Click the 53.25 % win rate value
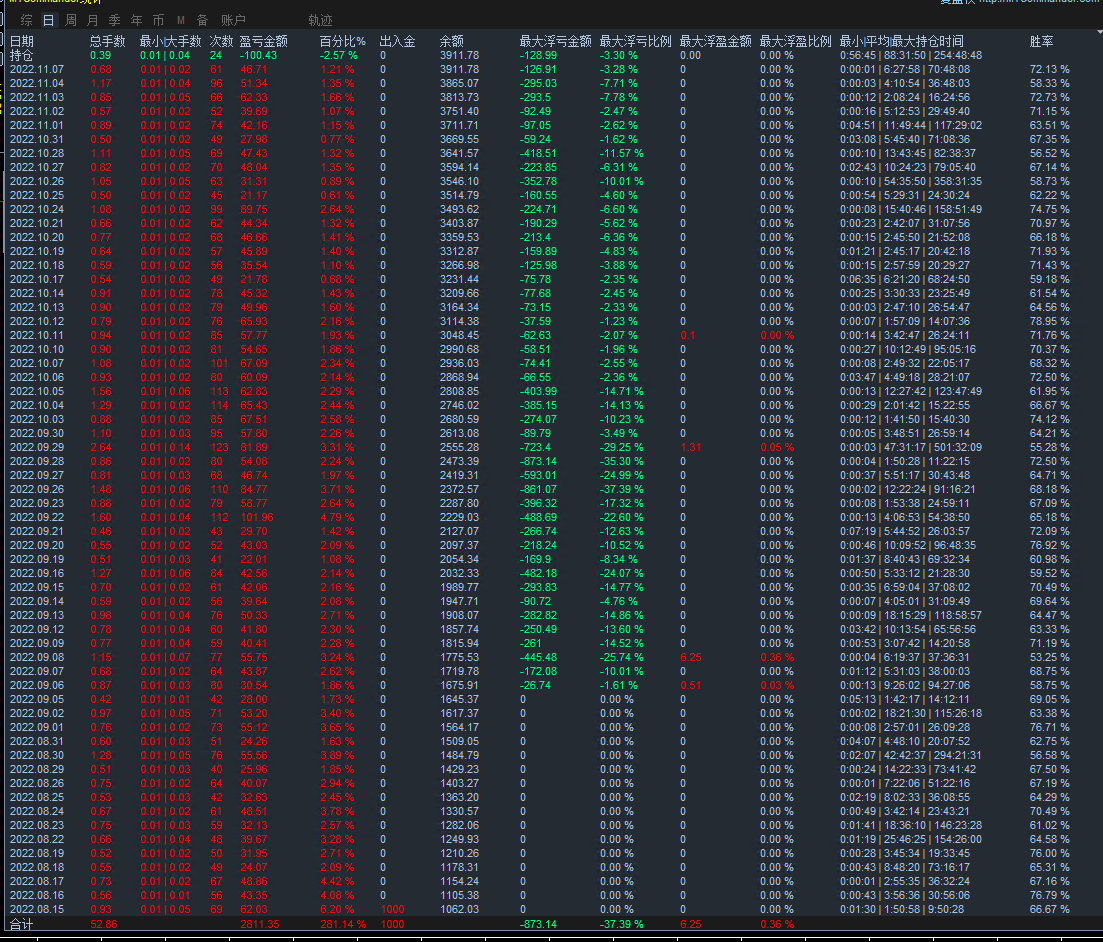Viewport: 1103px width, 942px height. 1050,657
